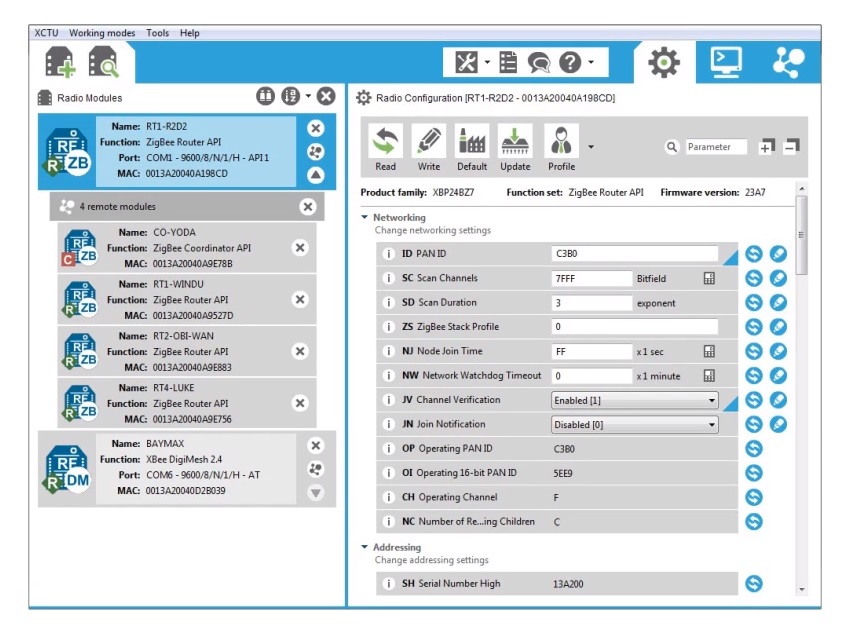
Task: Open the JN Join Notification dropdown
Action: tap(635, 424)
